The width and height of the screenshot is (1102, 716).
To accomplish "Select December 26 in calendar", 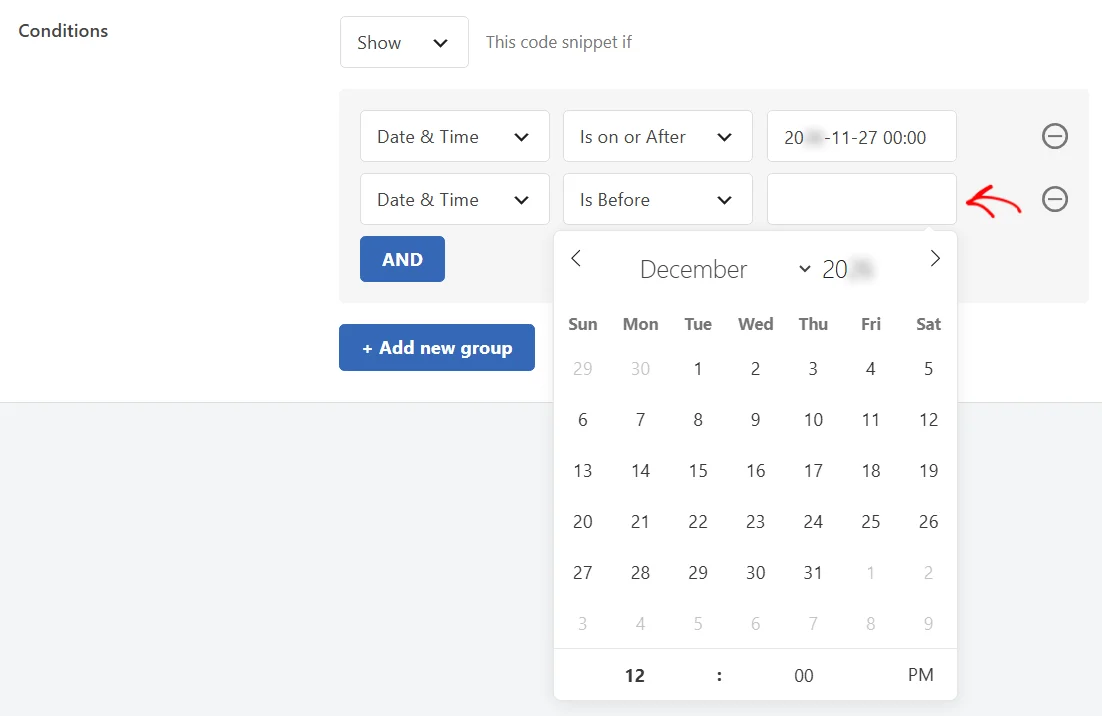I will (928, 522).
